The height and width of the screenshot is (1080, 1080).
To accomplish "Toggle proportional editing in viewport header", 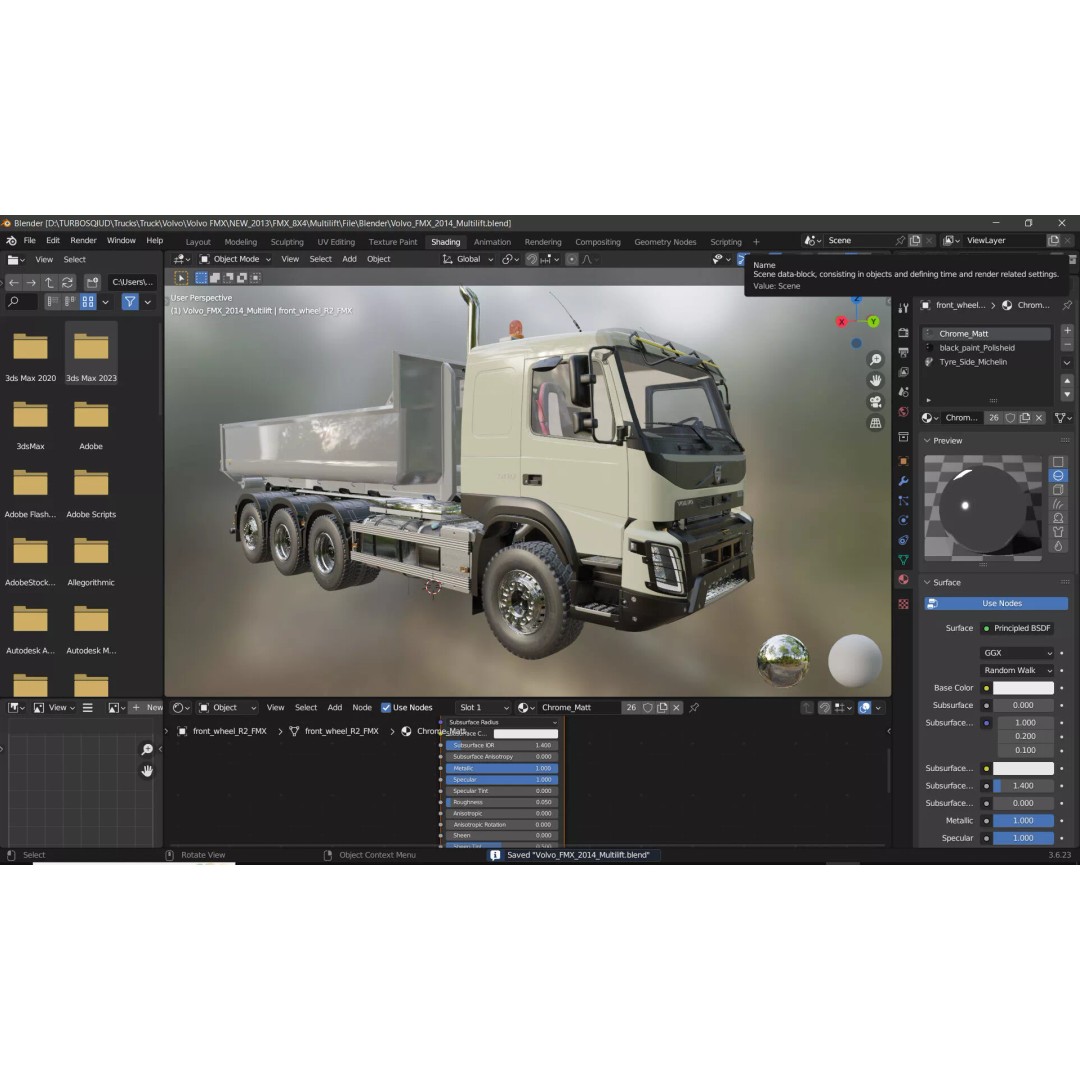I will (572, 259).
